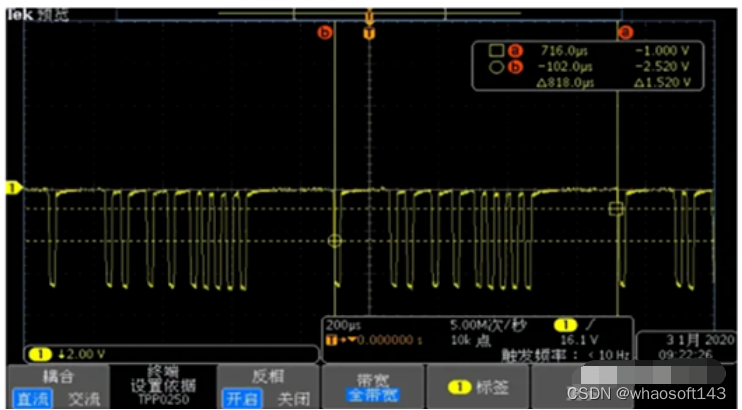Click channel 1 ground reference marker on left edge
This screenshot has height=410, width=742.
click(x=13, y=188)
